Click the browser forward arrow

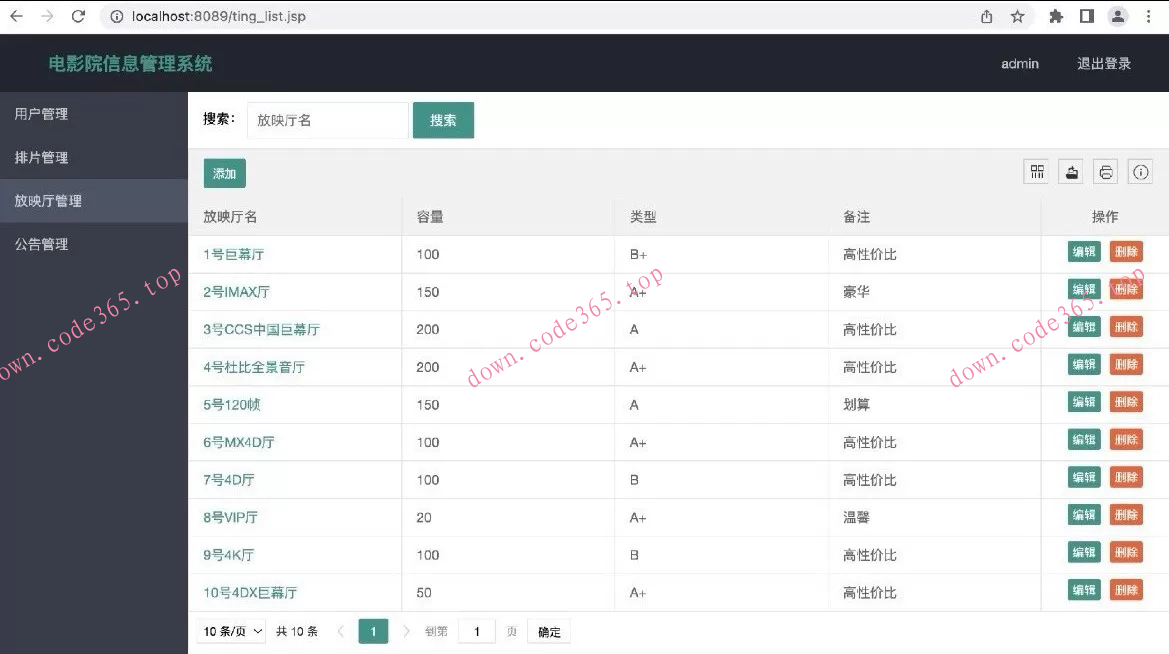[x=47, y=16]
